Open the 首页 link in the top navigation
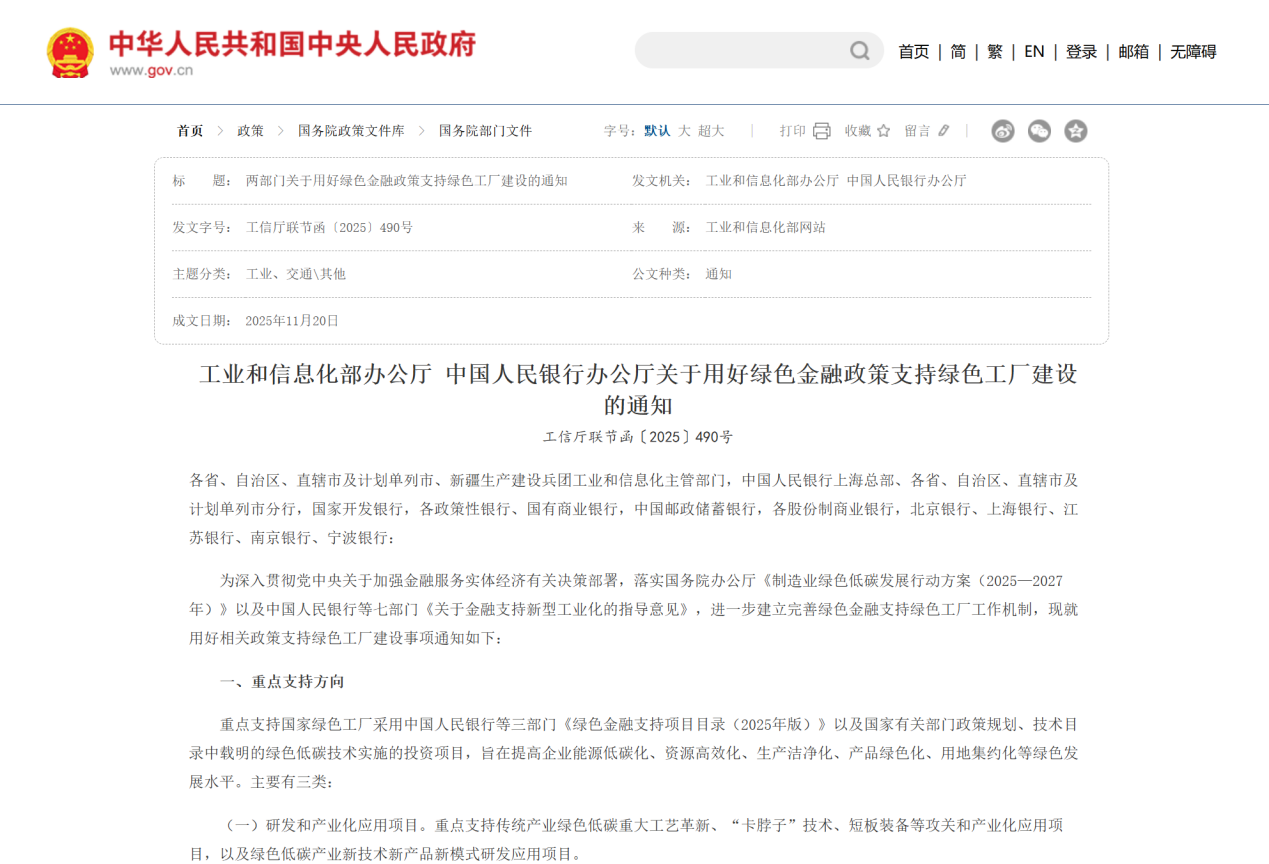1269x864 pixels. 913,52
